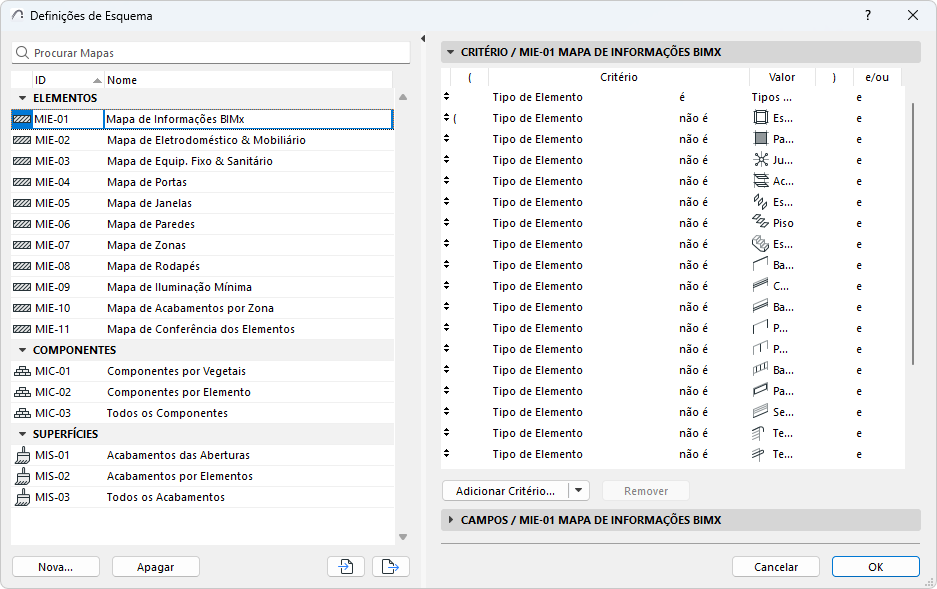Select Componentes por Vegetais

point(176,371)
